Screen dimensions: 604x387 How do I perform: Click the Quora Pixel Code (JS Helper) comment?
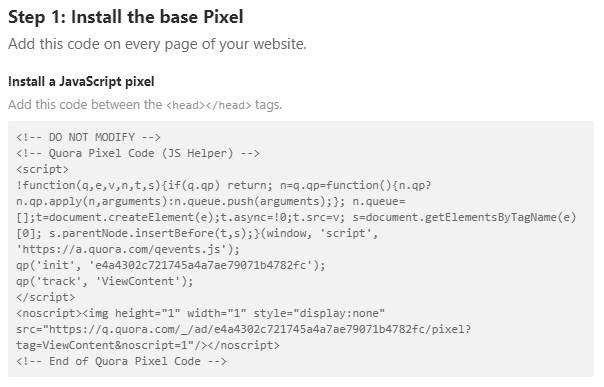[138, 153]
